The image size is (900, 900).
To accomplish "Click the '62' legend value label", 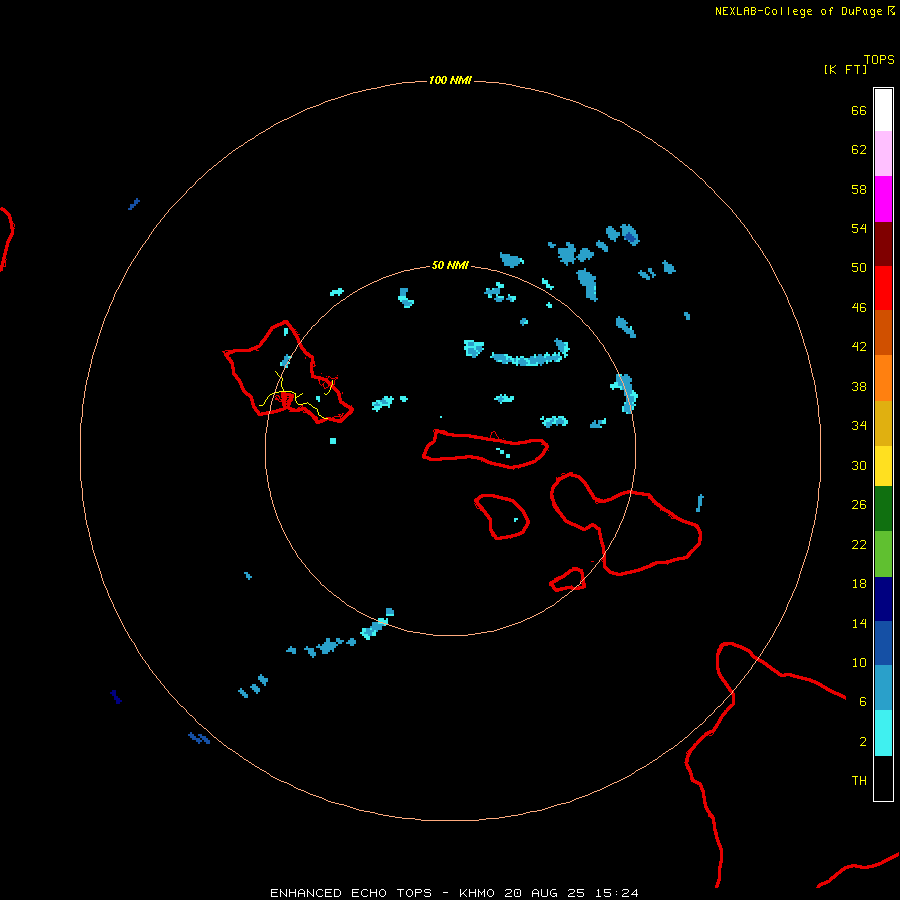I will pyautogui.click(x=859, y=149).
